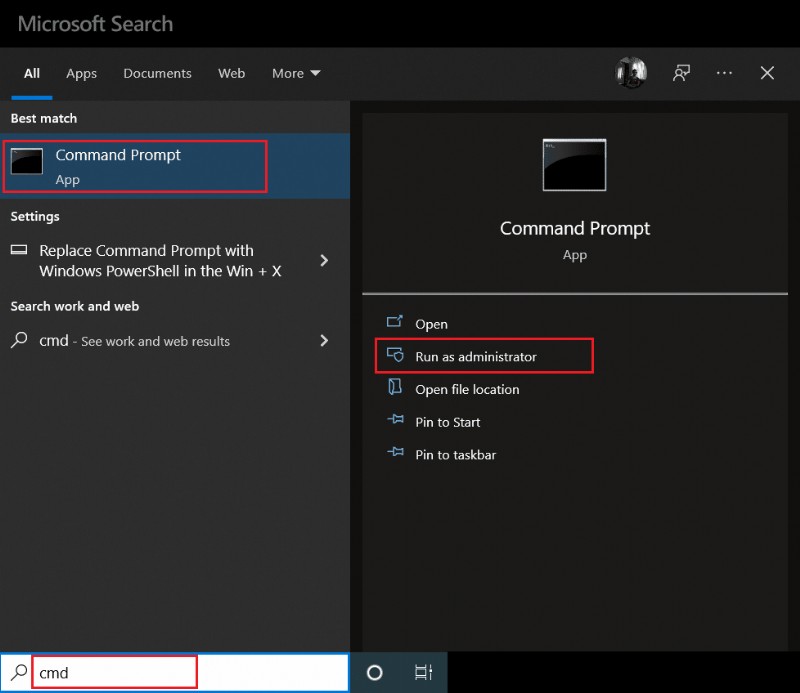Expand the Replace Command Prompt settings result
The height and width of the screenshot is (693, 800).
(324, 260)
